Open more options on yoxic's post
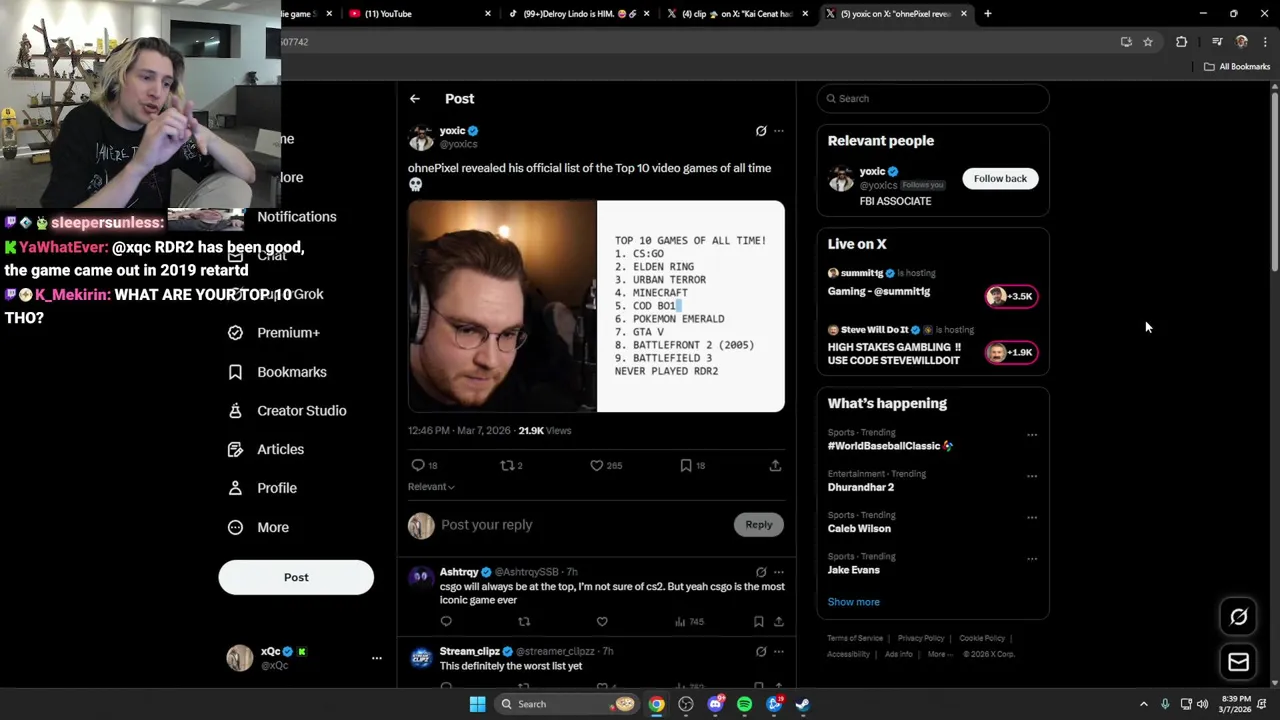This screenshot has width=1280, height=720. [x=779, y=131]
